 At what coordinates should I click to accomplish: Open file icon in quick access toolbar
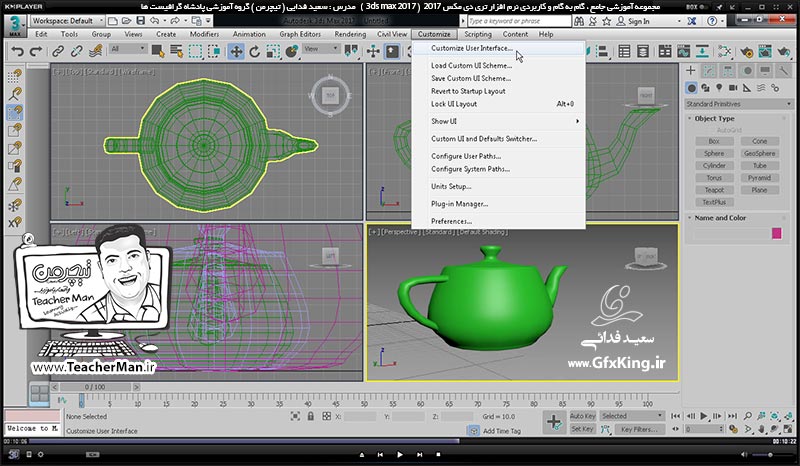coord(127,21)
